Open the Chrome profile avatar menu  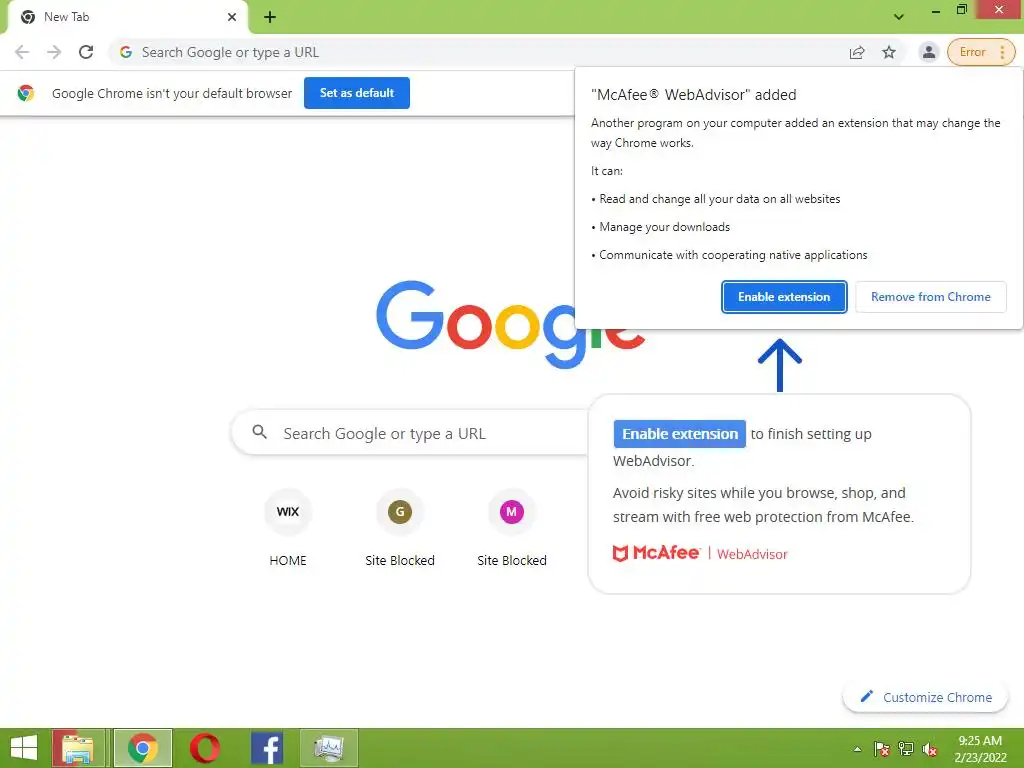(x=929, y=52)
